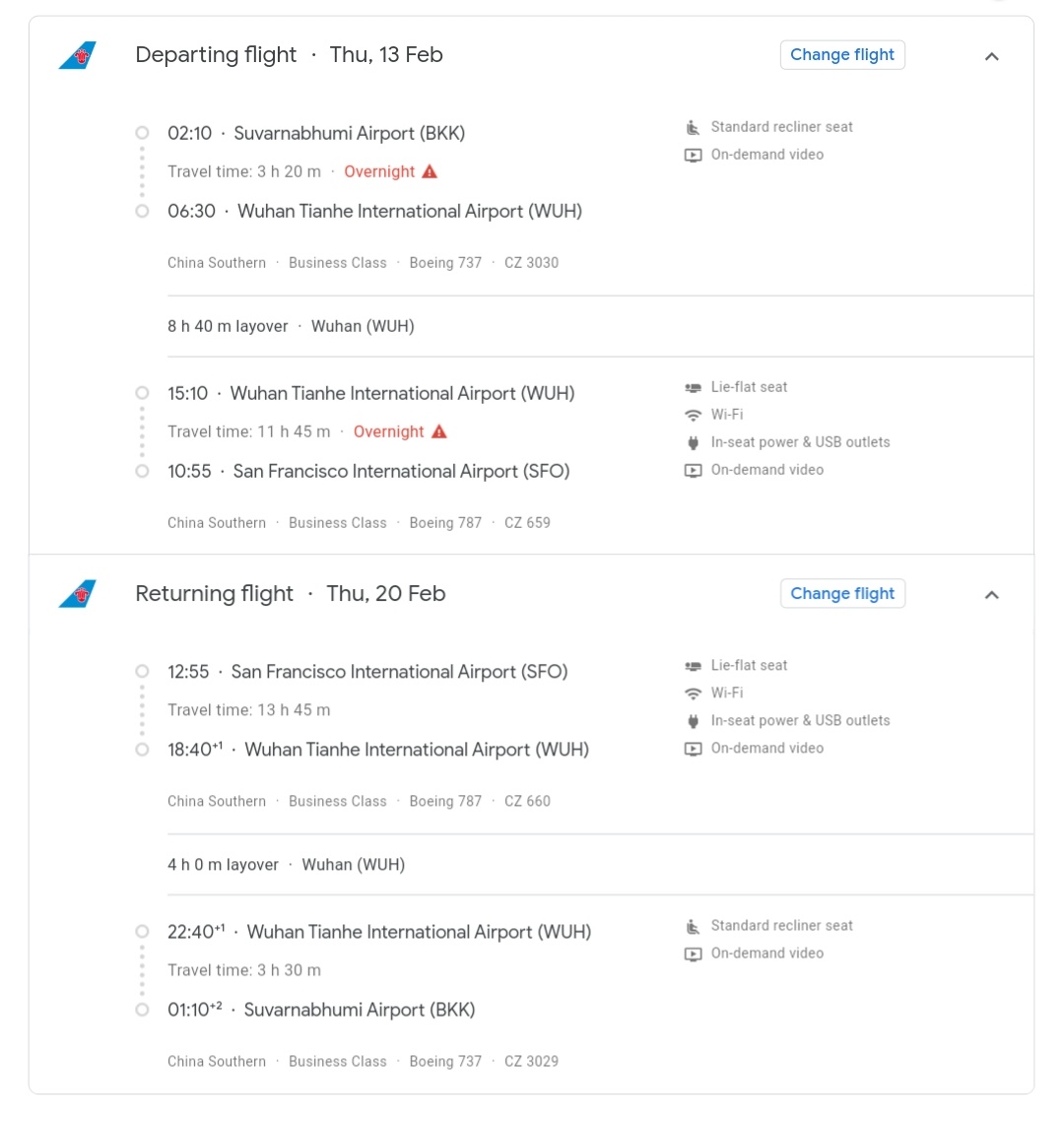
Task: Click the Wi-Fi icon on the returning SFO flight
Action: [693, 694]
